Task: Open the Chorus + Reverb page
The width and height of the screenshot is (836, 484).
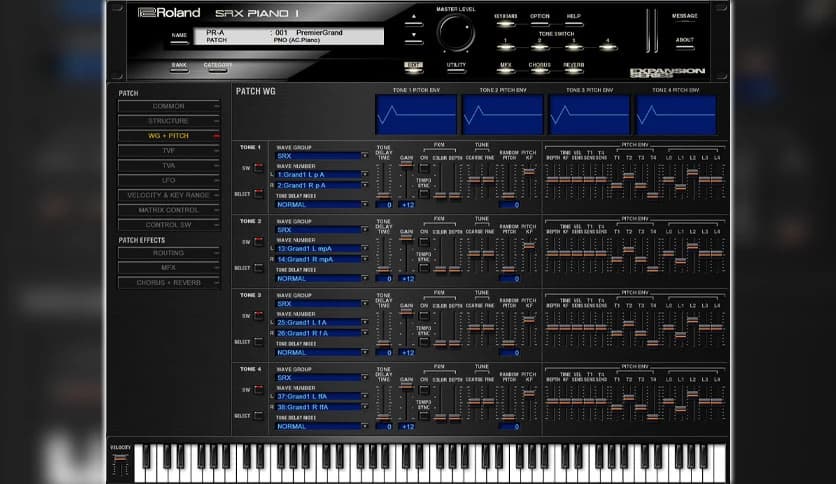Action: click(x=168, y=283)
